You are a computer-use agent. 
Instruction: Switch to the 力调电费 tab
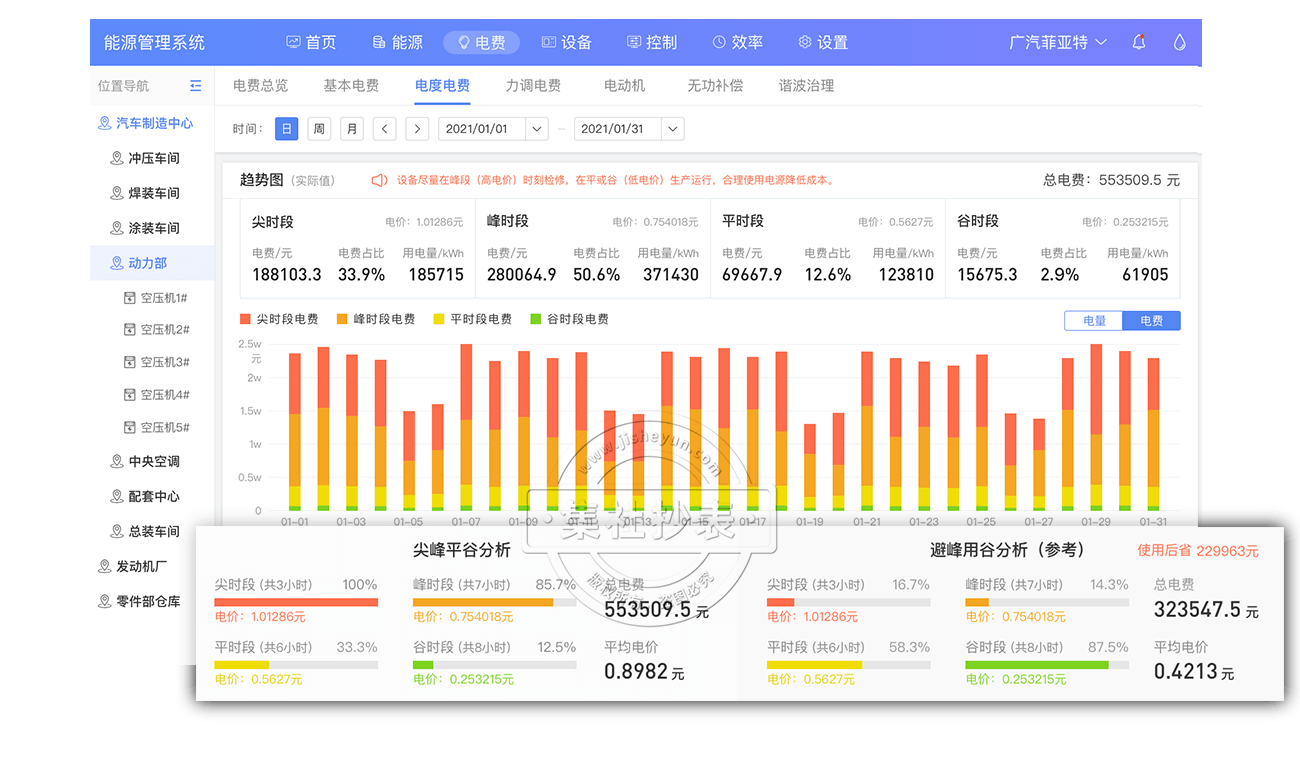[533, 86]
